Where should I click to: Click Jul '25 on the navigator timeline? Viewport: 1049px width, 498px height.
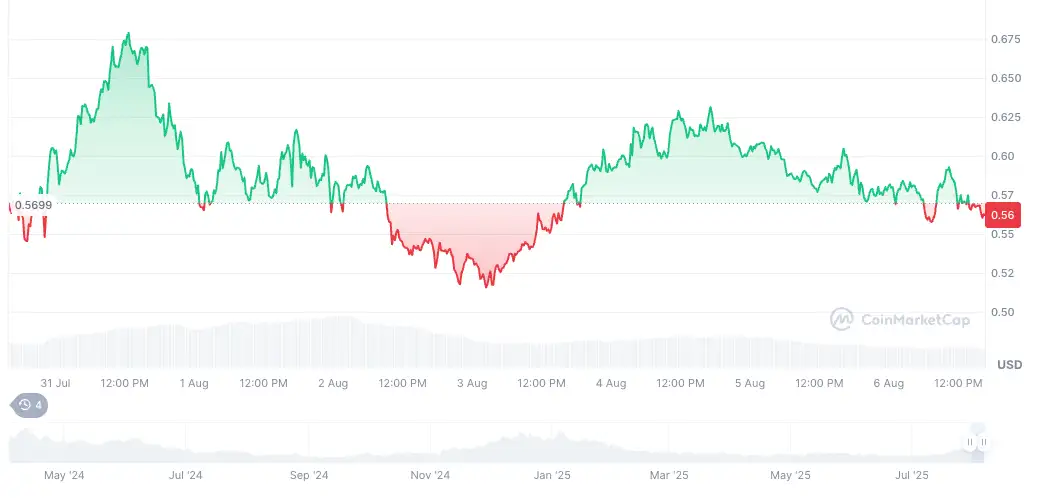tap(911, 475)
